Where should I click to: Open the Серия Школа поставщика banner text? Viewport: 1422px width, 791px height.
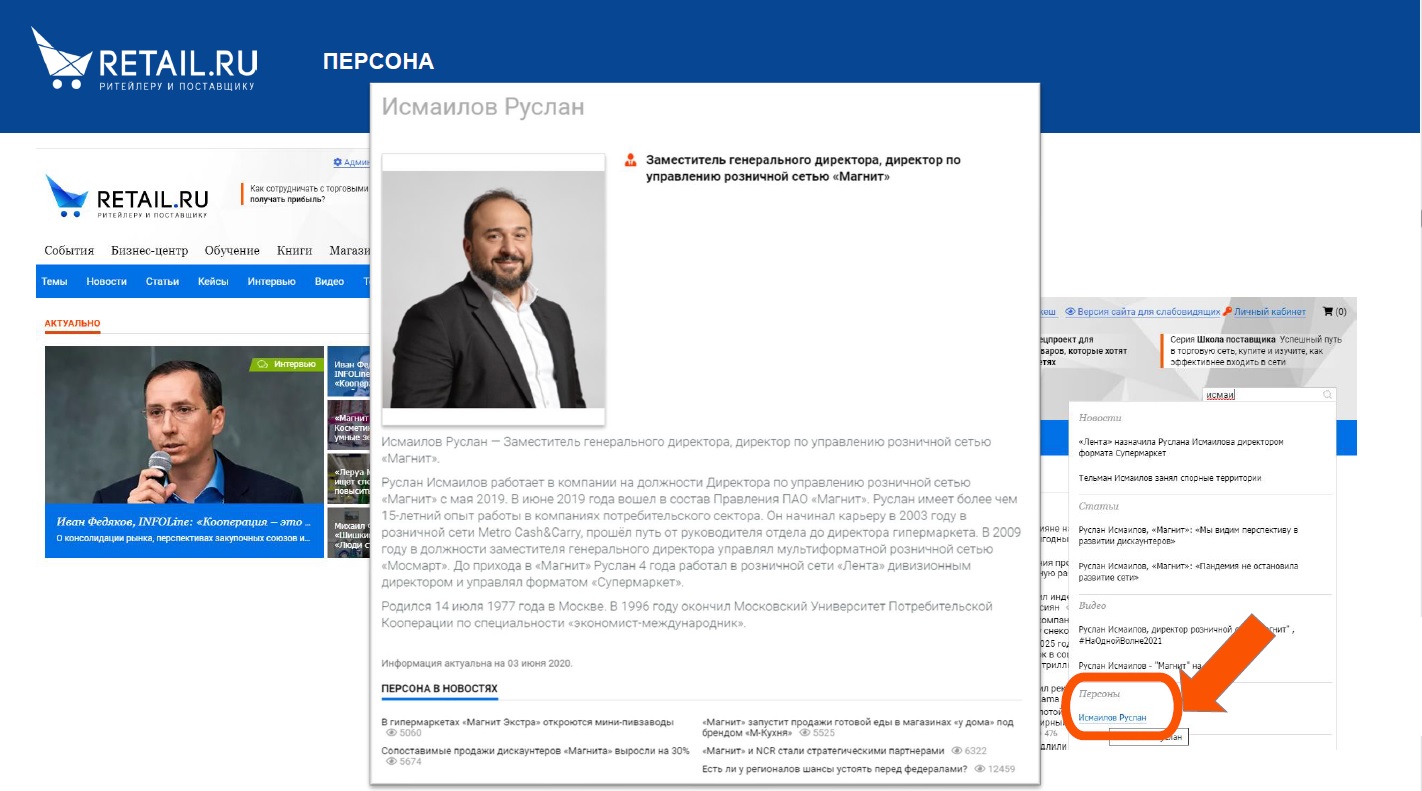pyautogui.click(x=1257, y=352)
